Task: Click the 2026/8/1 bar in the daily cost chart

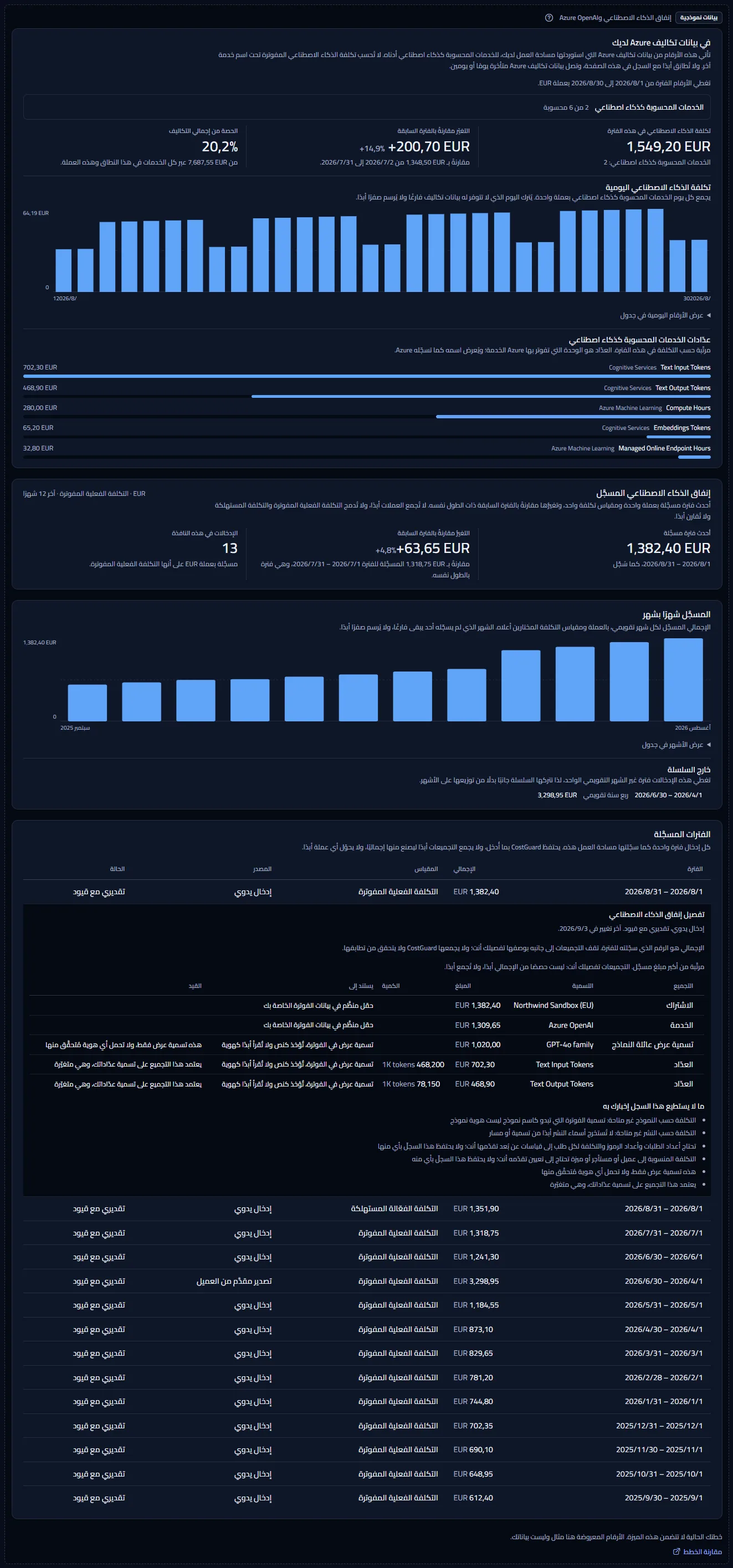Action: pos(63,270)
